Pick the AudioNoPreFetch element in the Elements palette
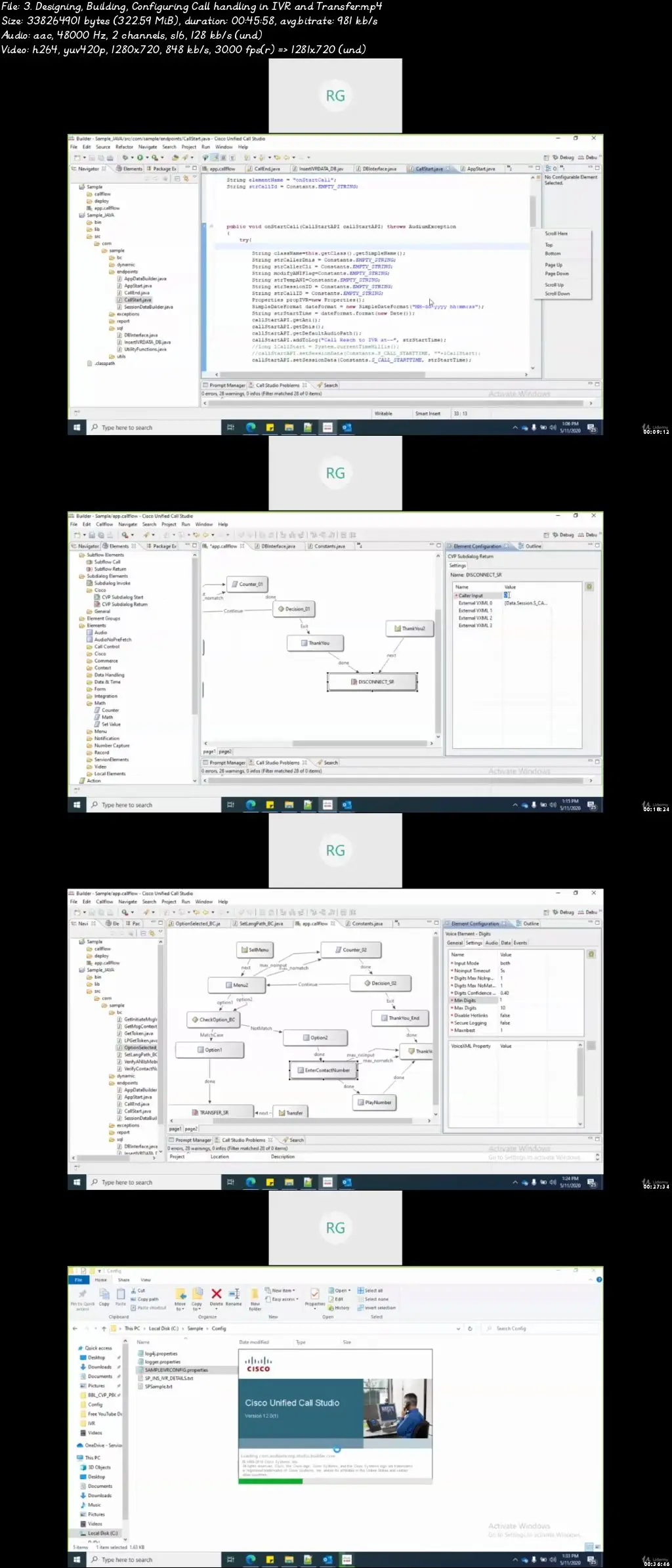Screen dimensions: 672x1568 click(110, 639)
